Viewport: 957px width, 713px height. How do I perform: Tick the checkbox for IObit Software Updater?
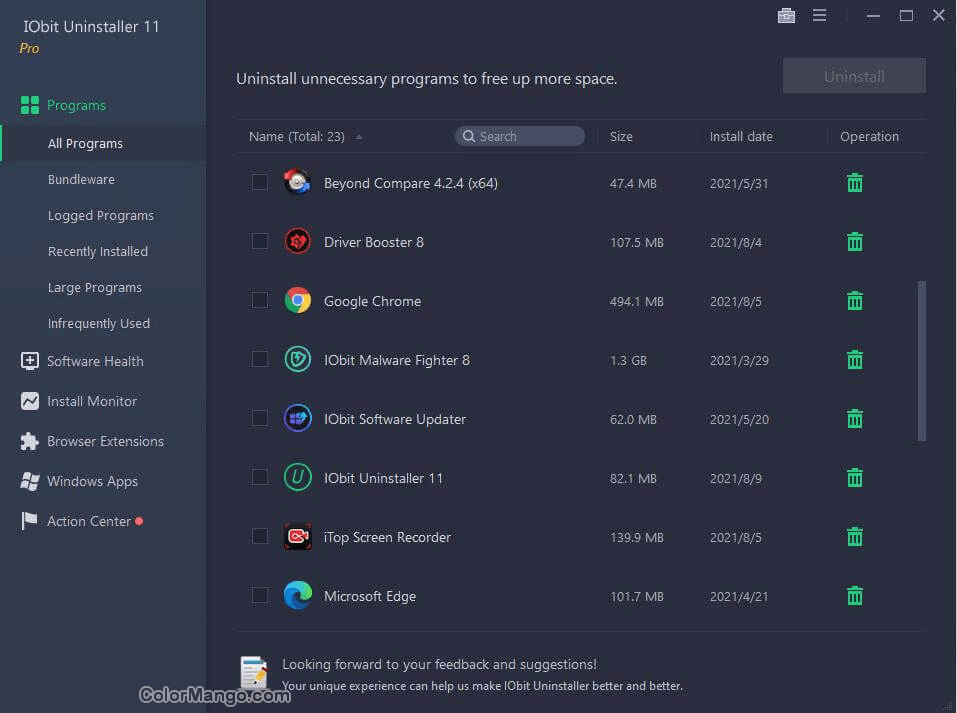click(260, 419)
